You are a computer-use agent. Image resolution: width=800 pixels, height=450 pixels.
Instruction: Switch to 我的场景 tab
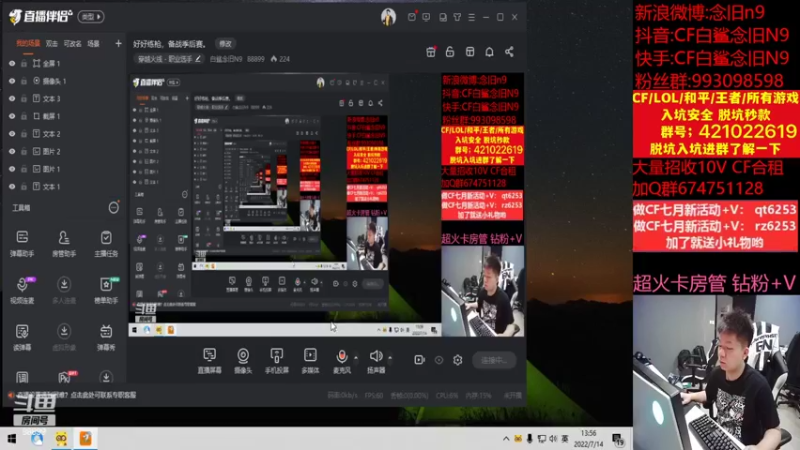tap(28, 43)
